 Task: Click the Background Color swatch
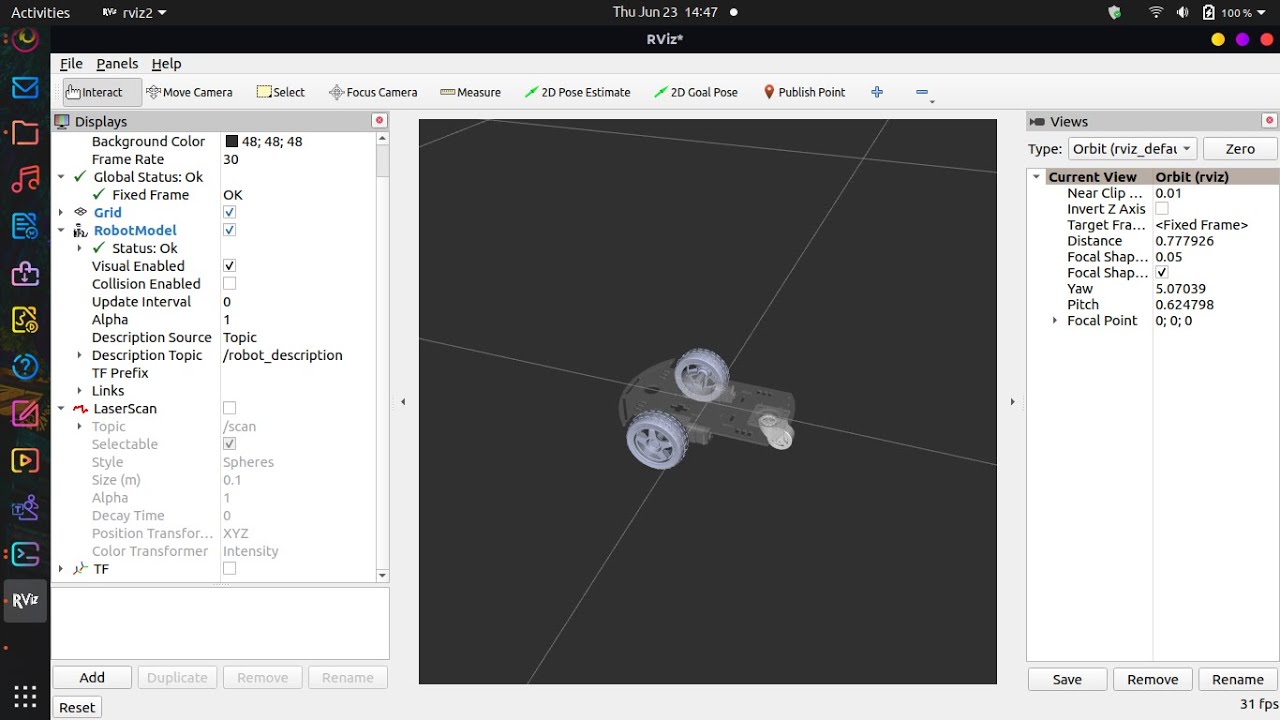(231, 141)
